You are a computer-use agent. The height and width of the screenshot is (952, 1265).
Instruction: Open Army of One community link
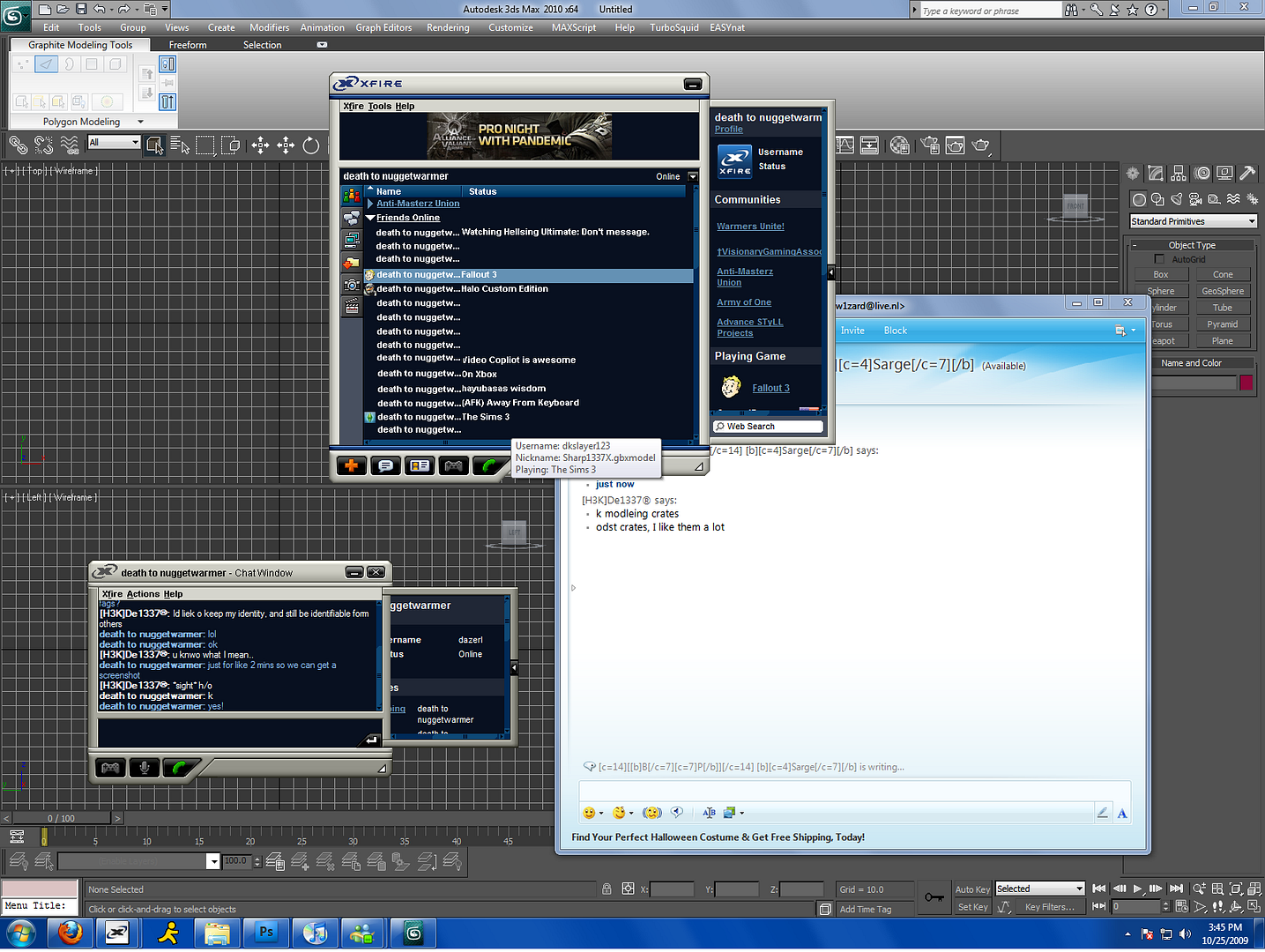pos(744,302)
